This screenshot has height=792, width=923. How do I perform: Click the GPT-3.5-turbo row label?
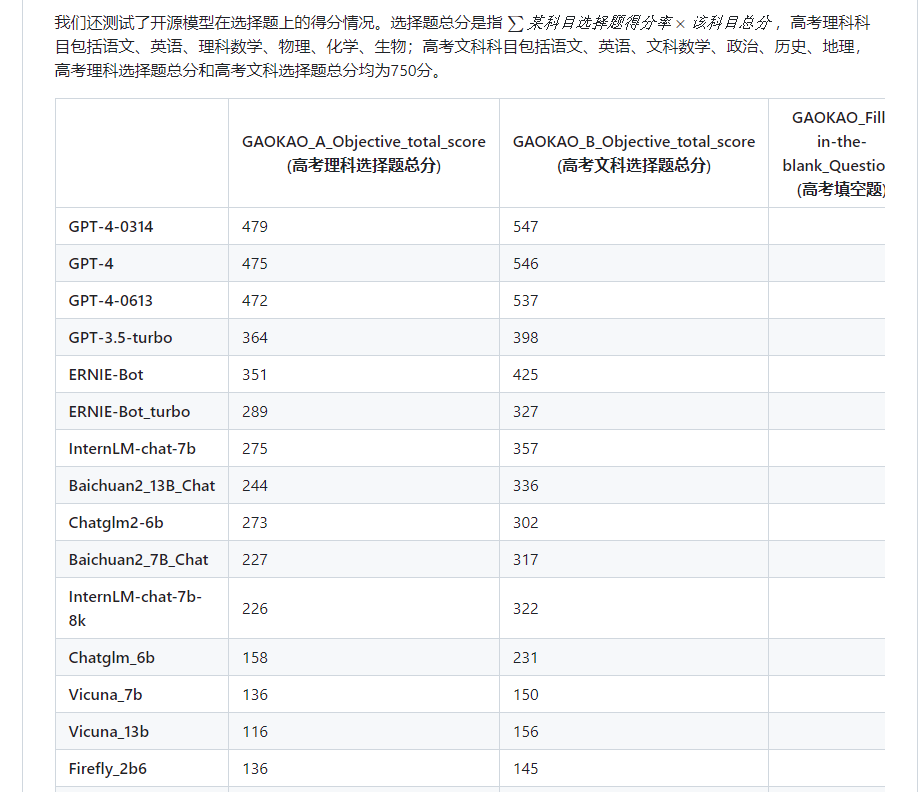[120, 338]
